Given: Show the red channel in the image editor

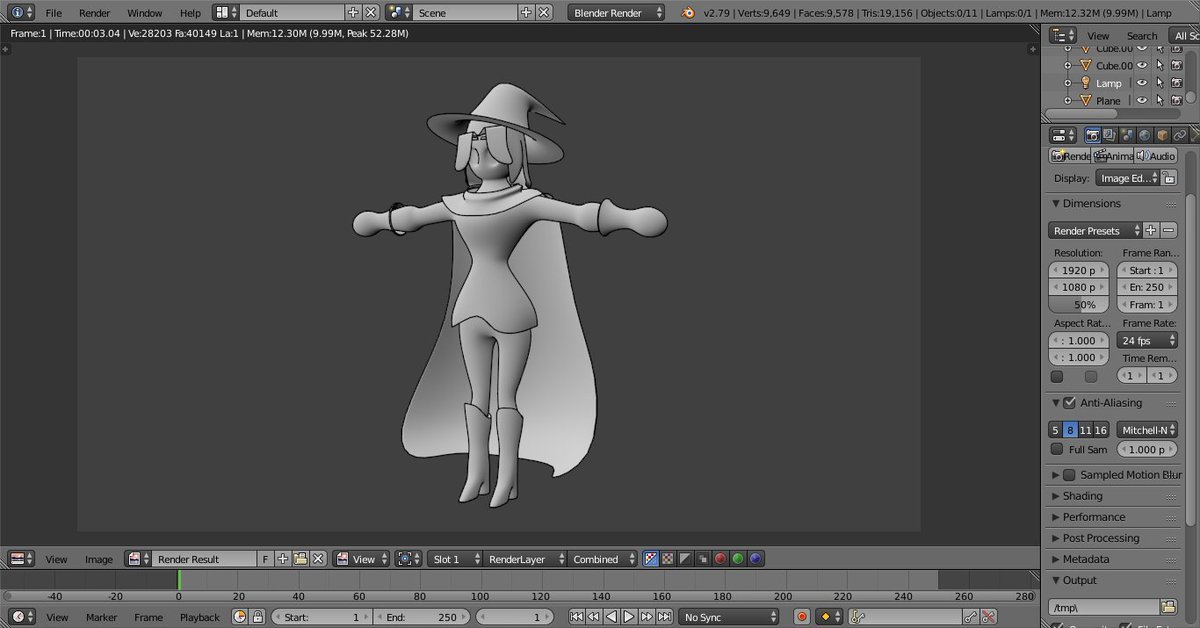Looking at the screenshot, I should coord(721,558).
